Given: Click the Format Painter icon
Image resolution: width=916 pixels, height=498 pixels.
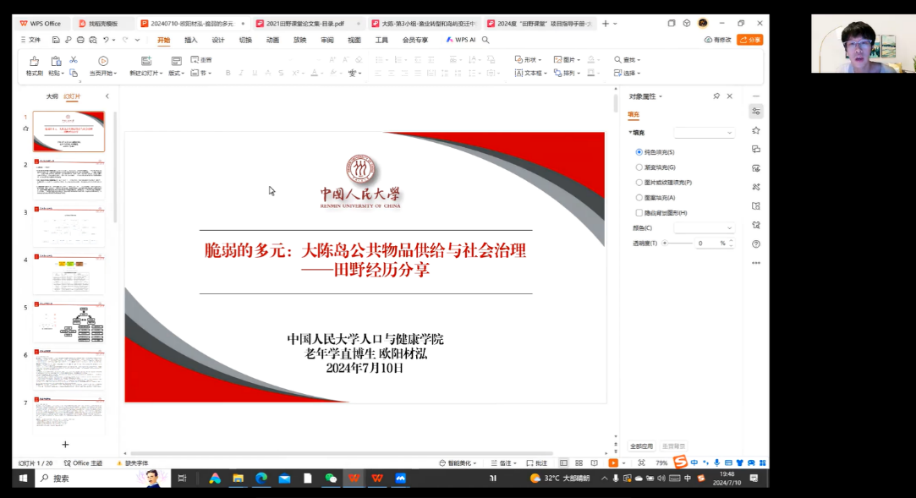Looking at the screenshot, I should [x=33, y=62].
